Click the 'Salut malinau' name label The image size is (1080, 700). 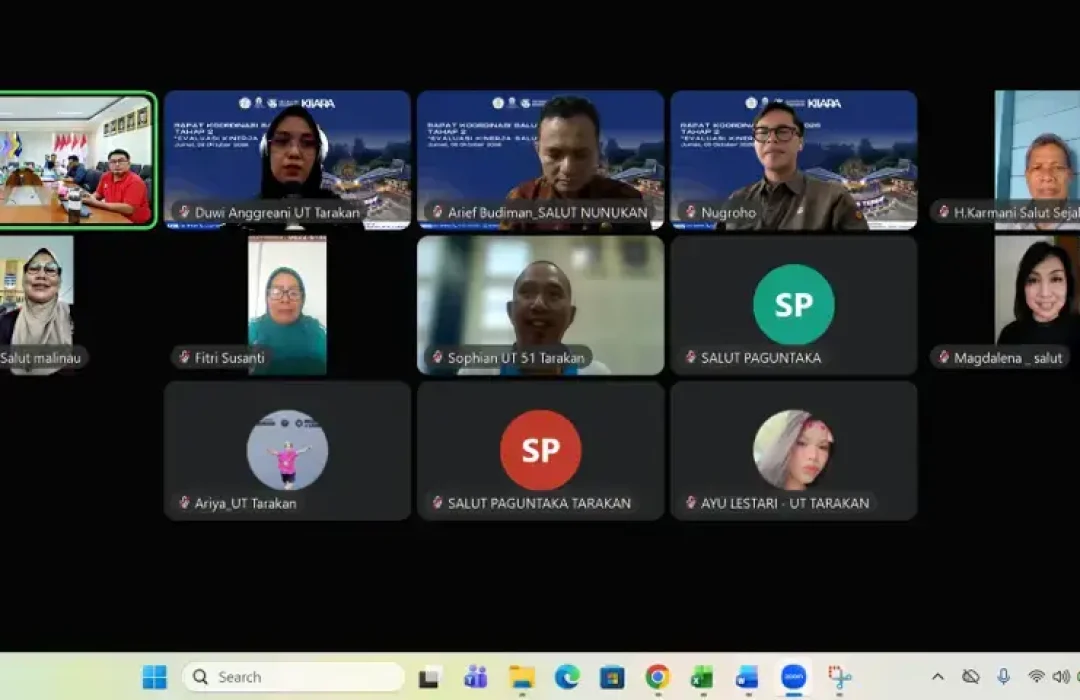tap(41, 358)
